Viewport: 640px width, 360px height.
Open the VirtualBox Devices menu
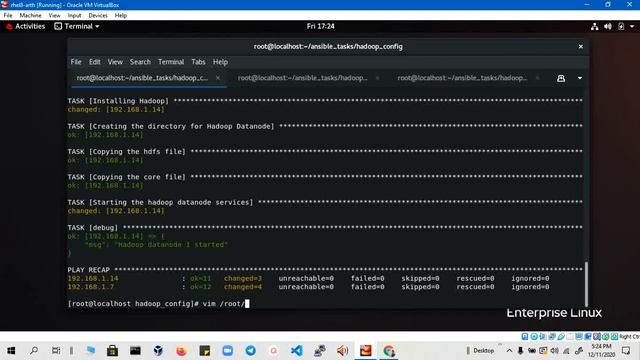click(x=98, y=16)
